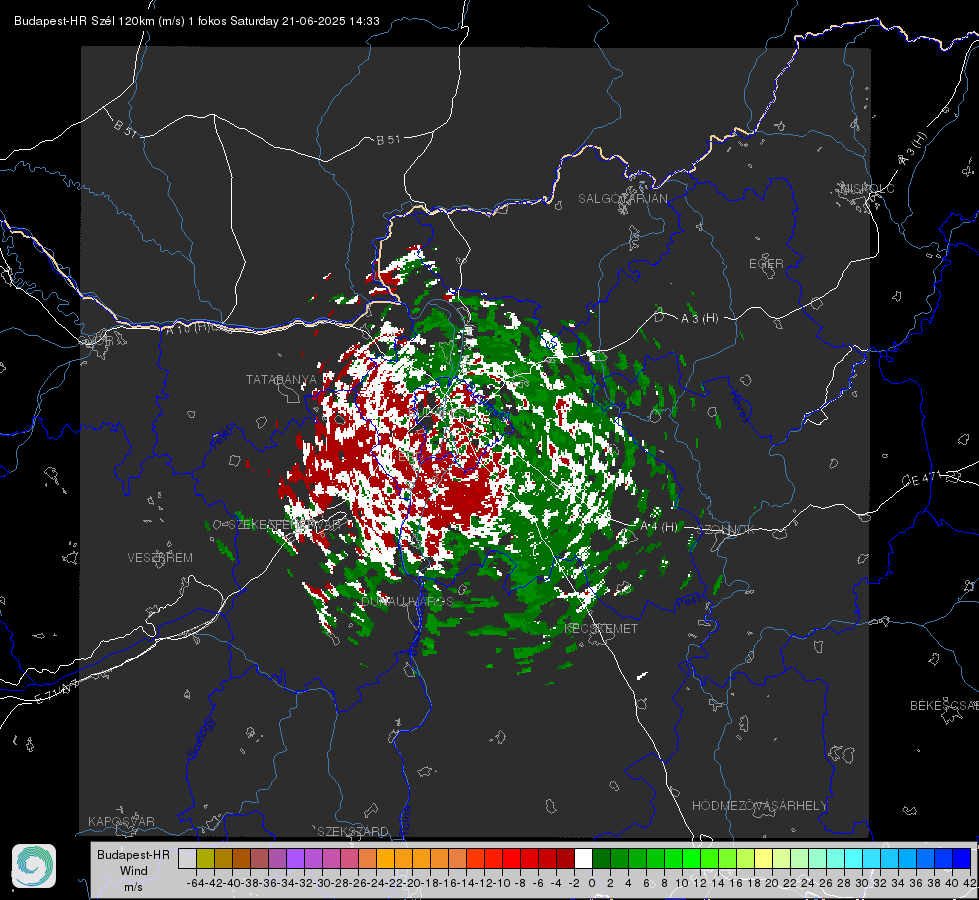Click the teal swirl logo icon

(x=34, y=866)
